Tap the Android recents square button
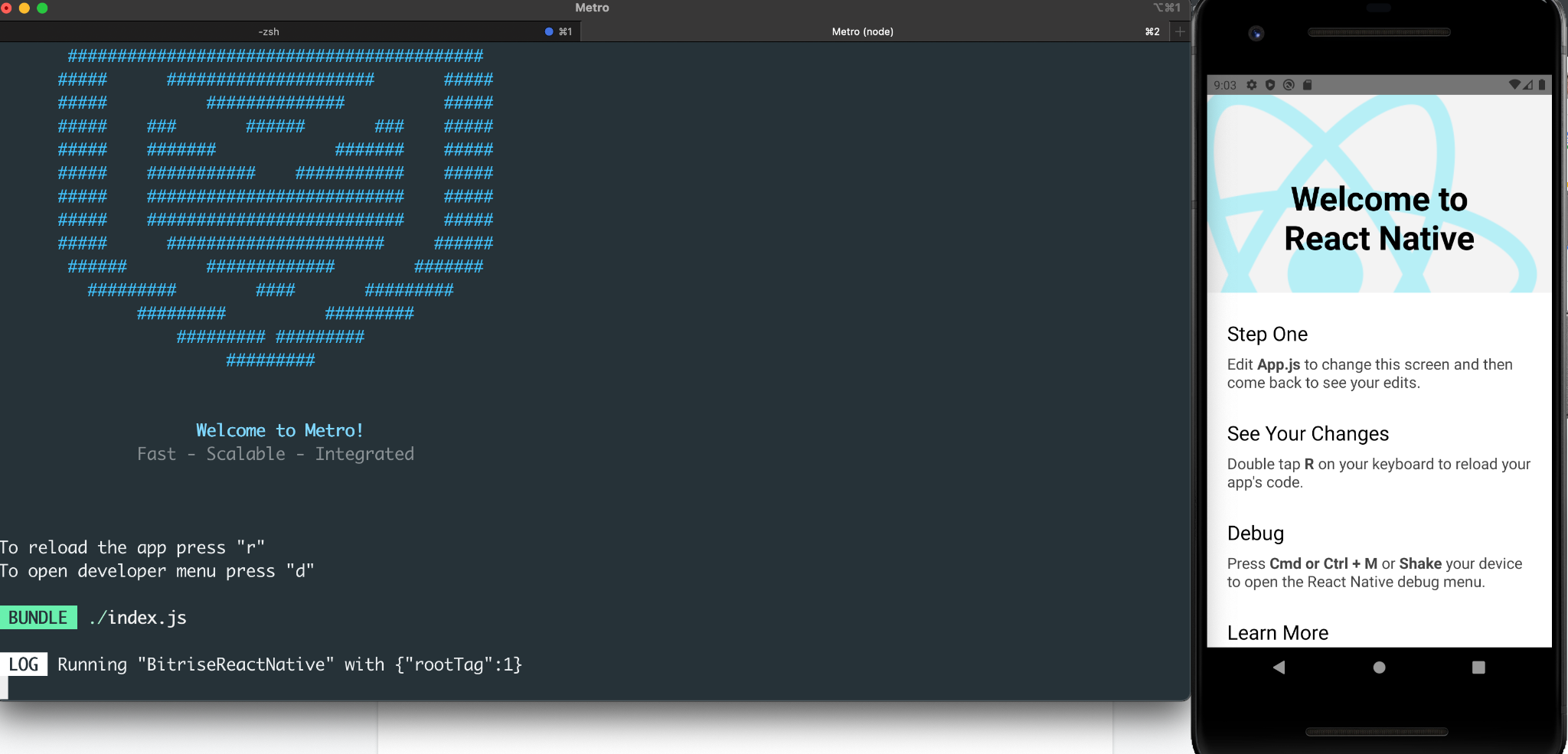The height and width of the screenshot is (754, 1568). (1478, 668)
